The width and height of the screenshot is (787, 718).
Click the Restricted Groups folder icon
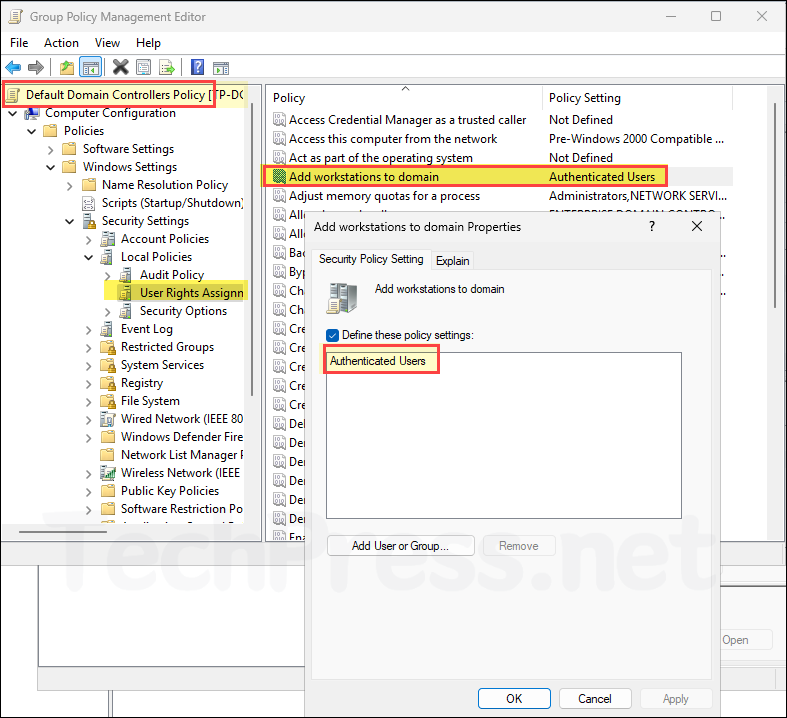tap(108, 347)
